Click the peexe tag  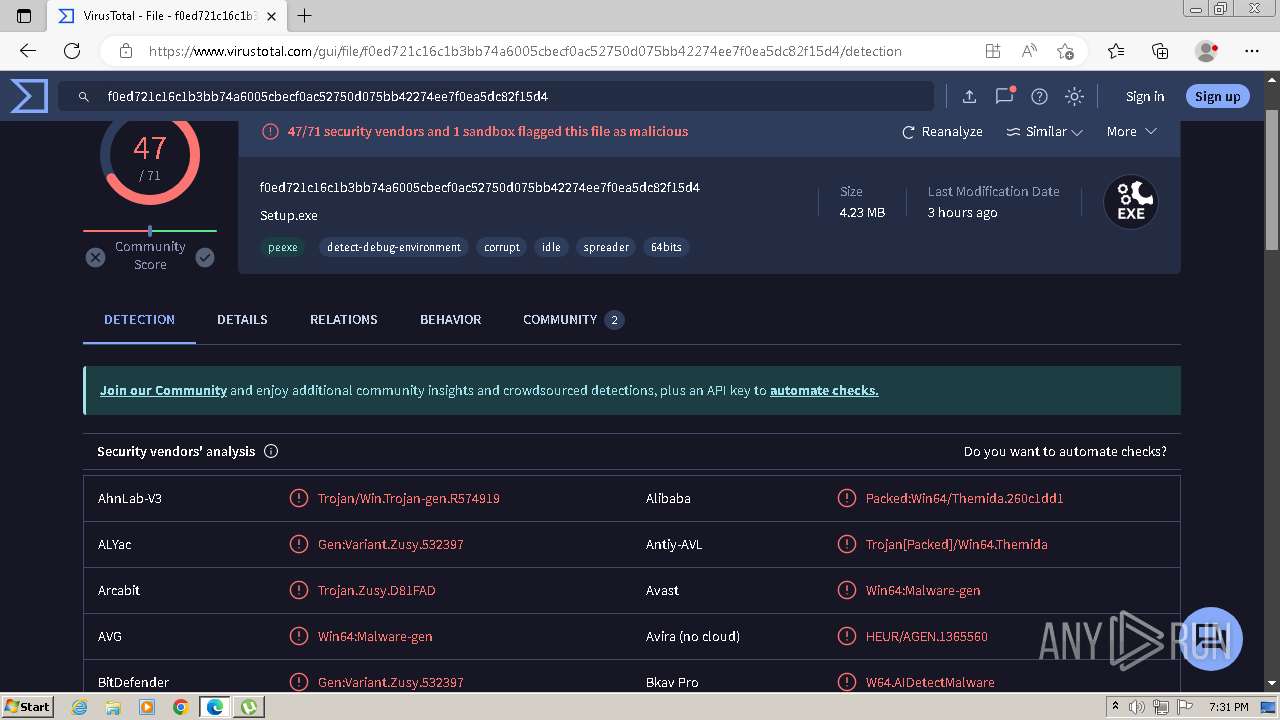283,247
